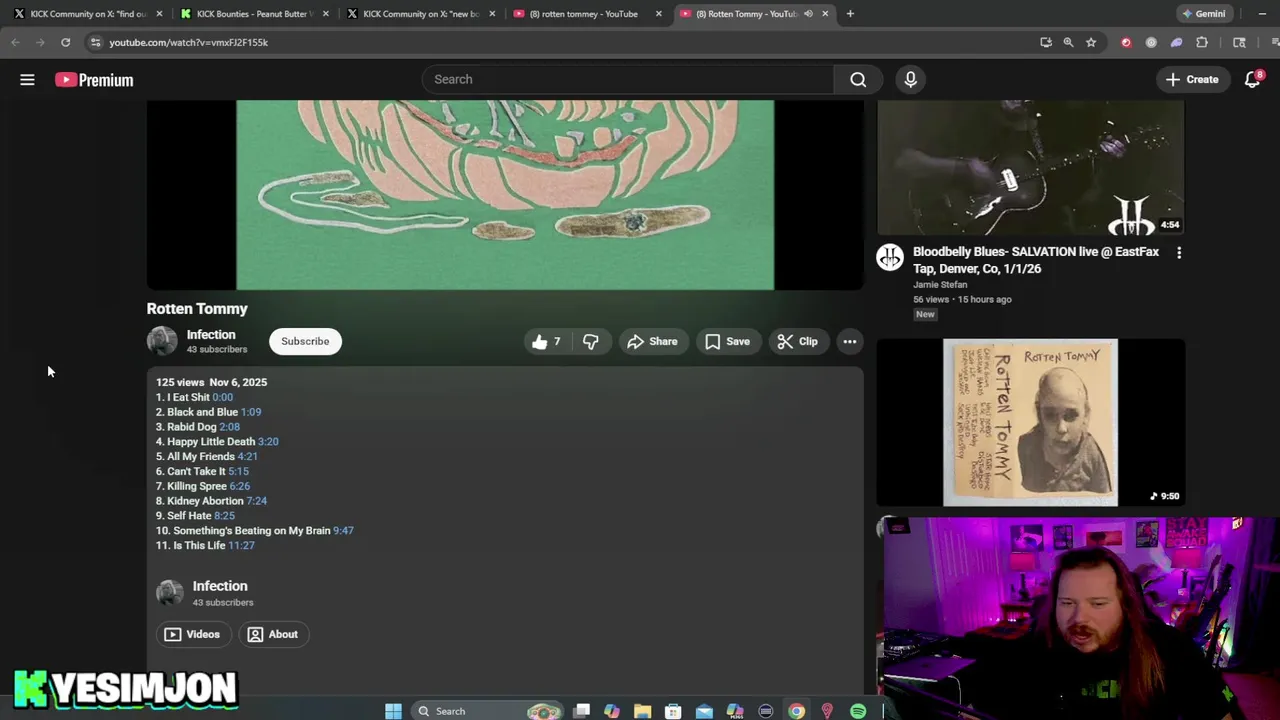Jump to timestamp 0:00 I Eat Shit
Viewport: 1280px width, 720px height.
pos(222,397)
